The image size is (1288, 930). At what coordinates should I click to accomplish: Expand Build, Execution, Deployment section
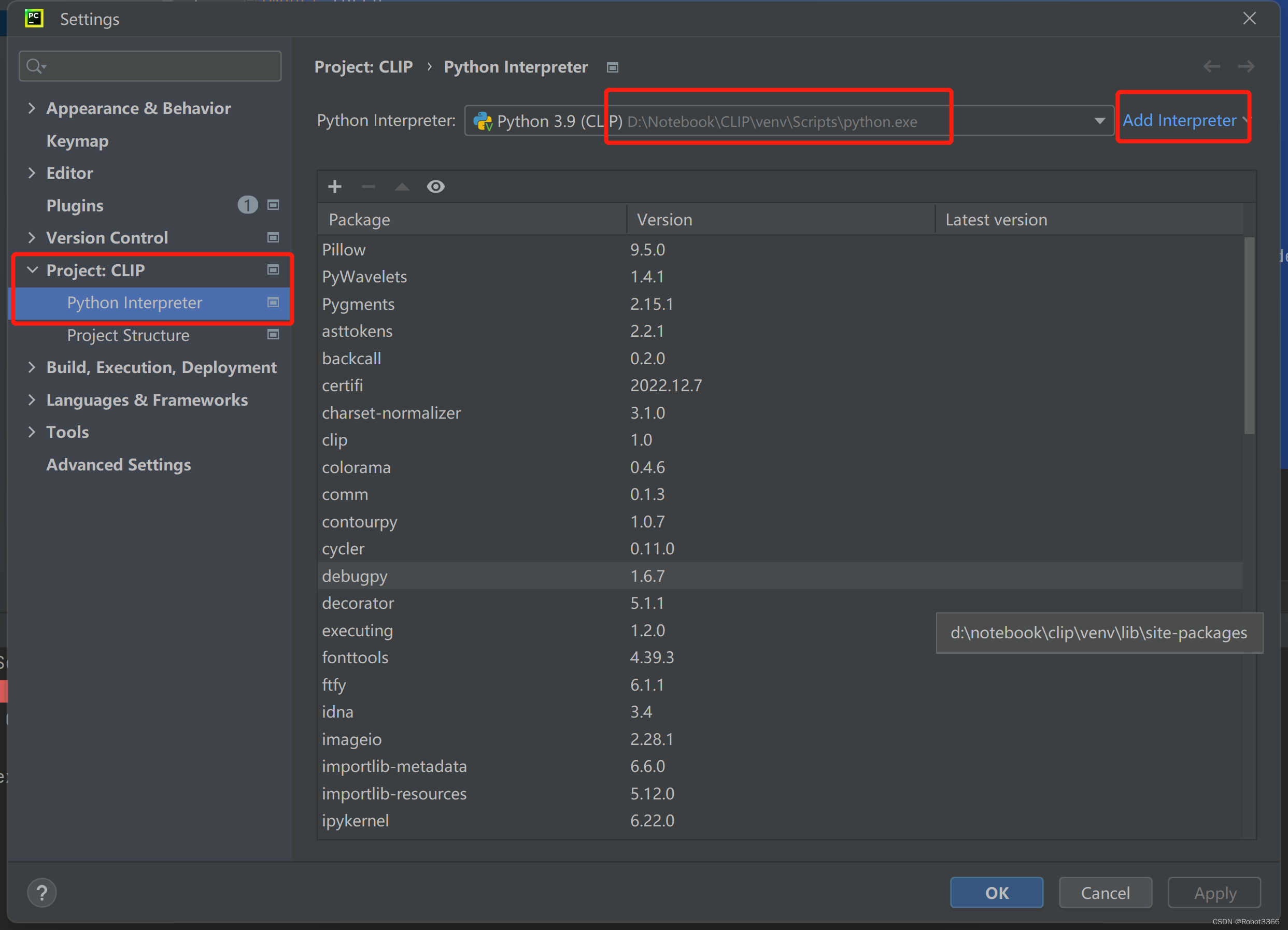click(x=32, y=367)
